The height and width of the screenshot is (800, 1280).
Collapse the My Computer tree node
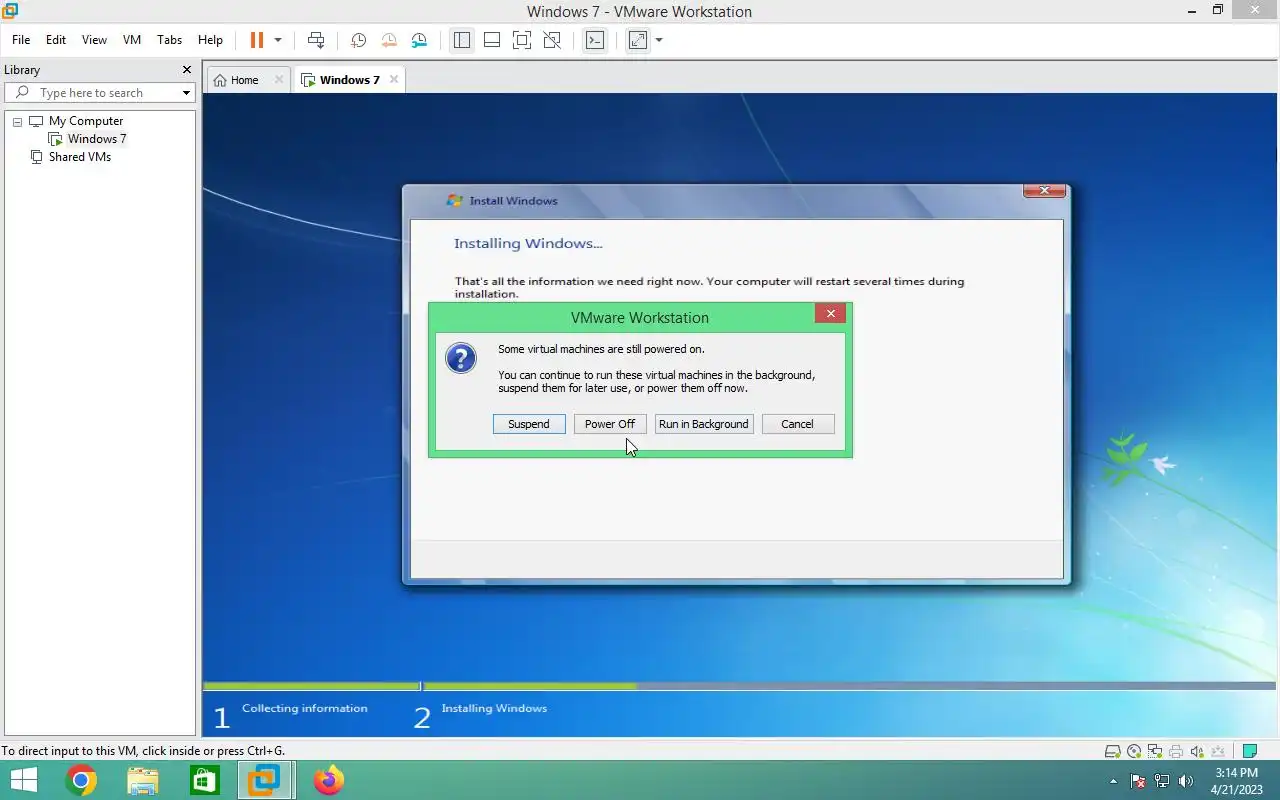pos(17,121)
